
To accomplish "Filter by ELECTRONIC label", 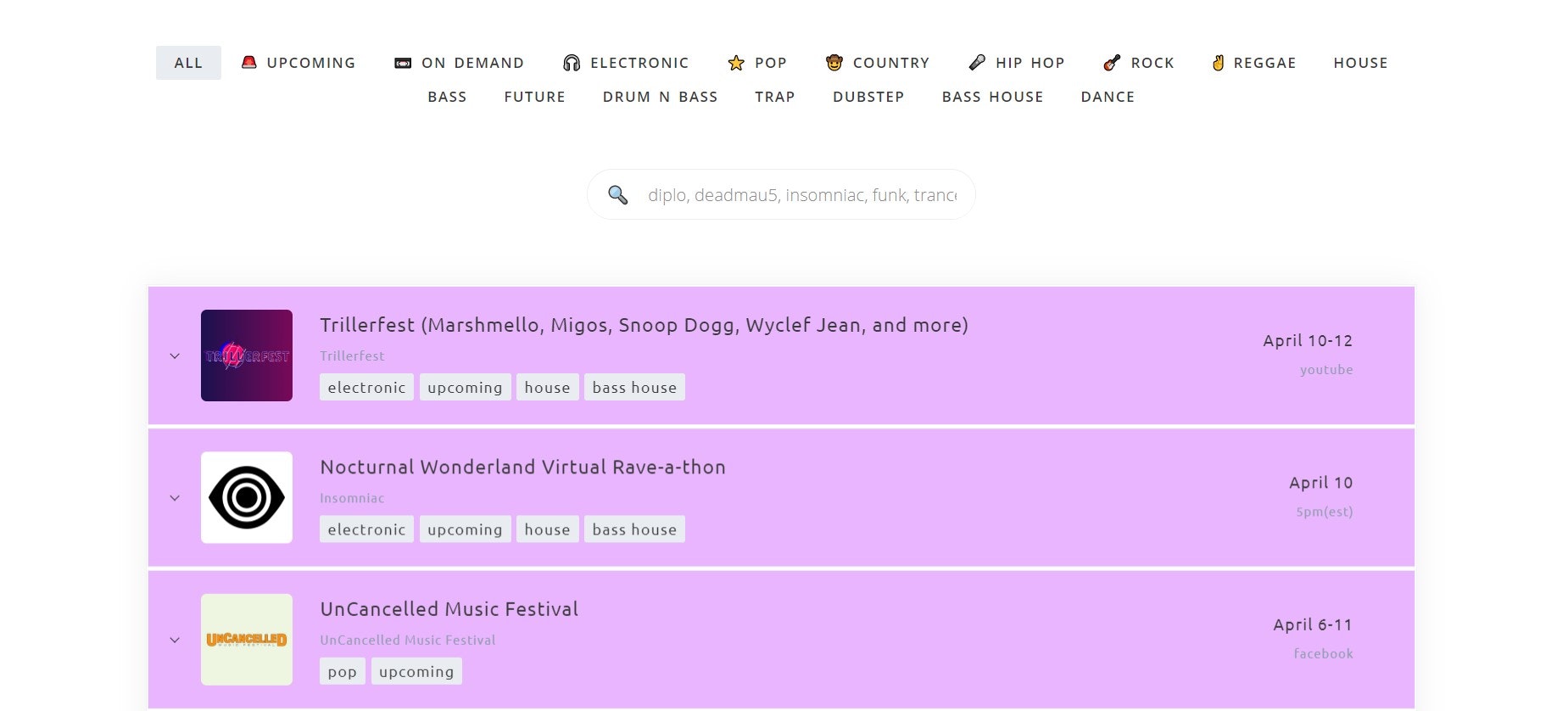I will click(x=639, y=63).
